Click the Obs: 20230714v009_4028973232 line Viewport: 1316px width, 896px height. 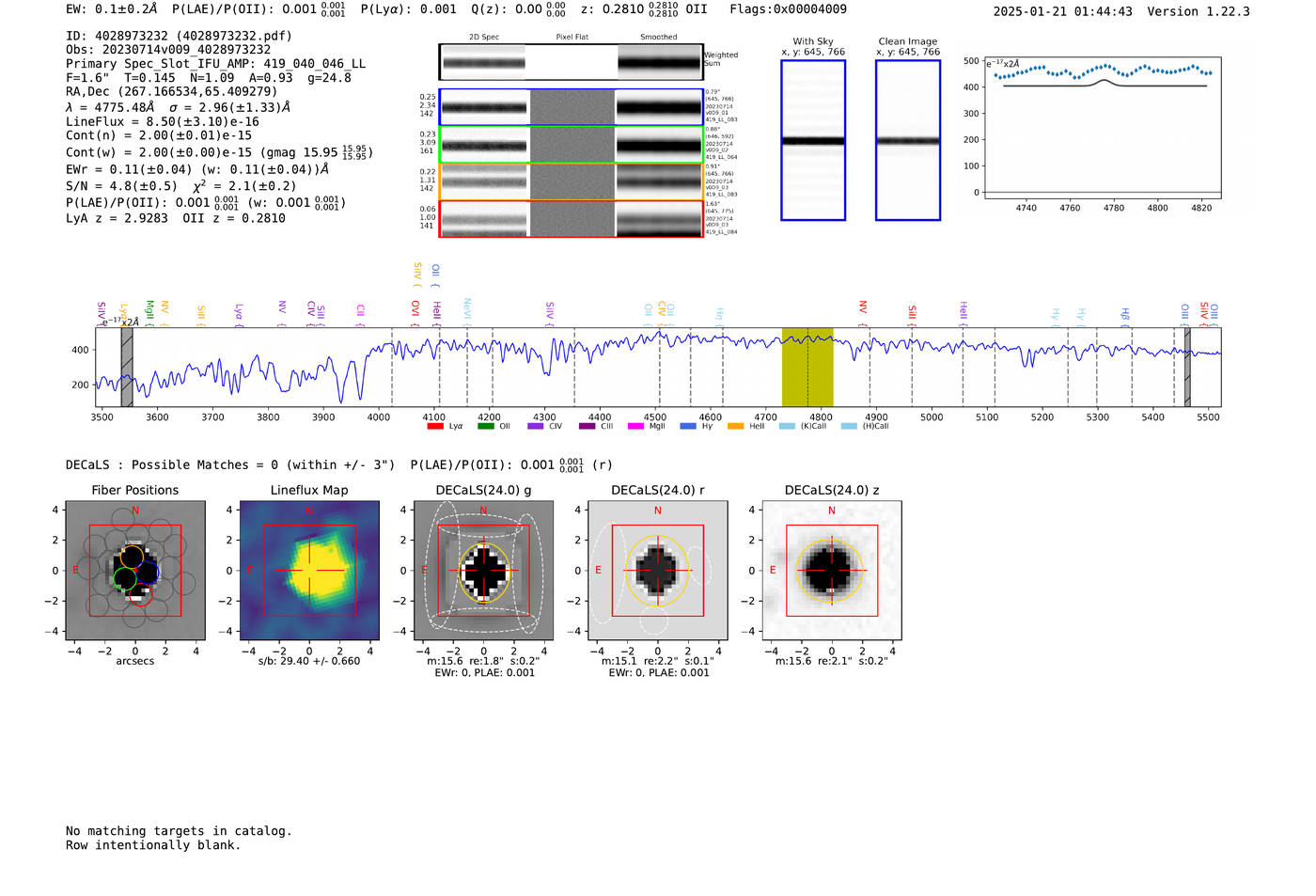(168, 50)
